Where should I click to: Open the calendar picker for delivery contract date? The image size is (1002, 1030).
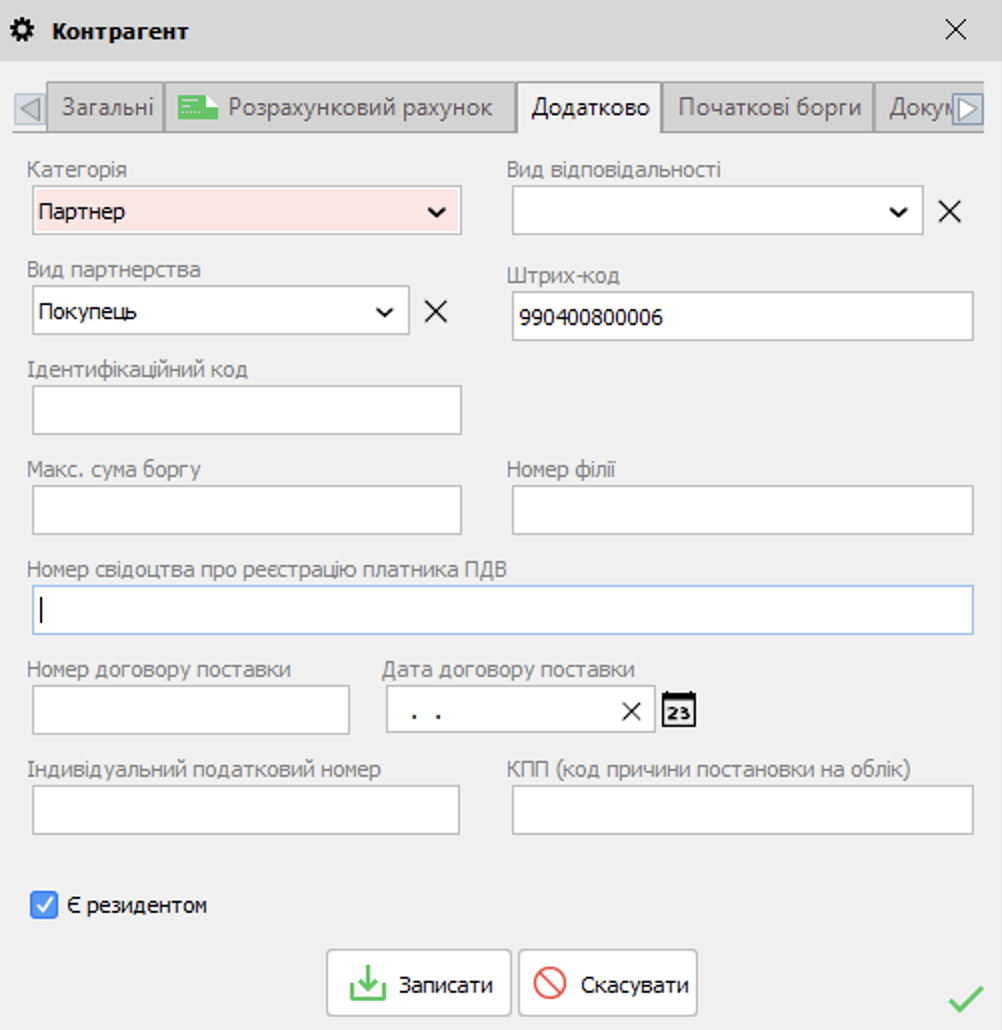(x=679, y=709)
